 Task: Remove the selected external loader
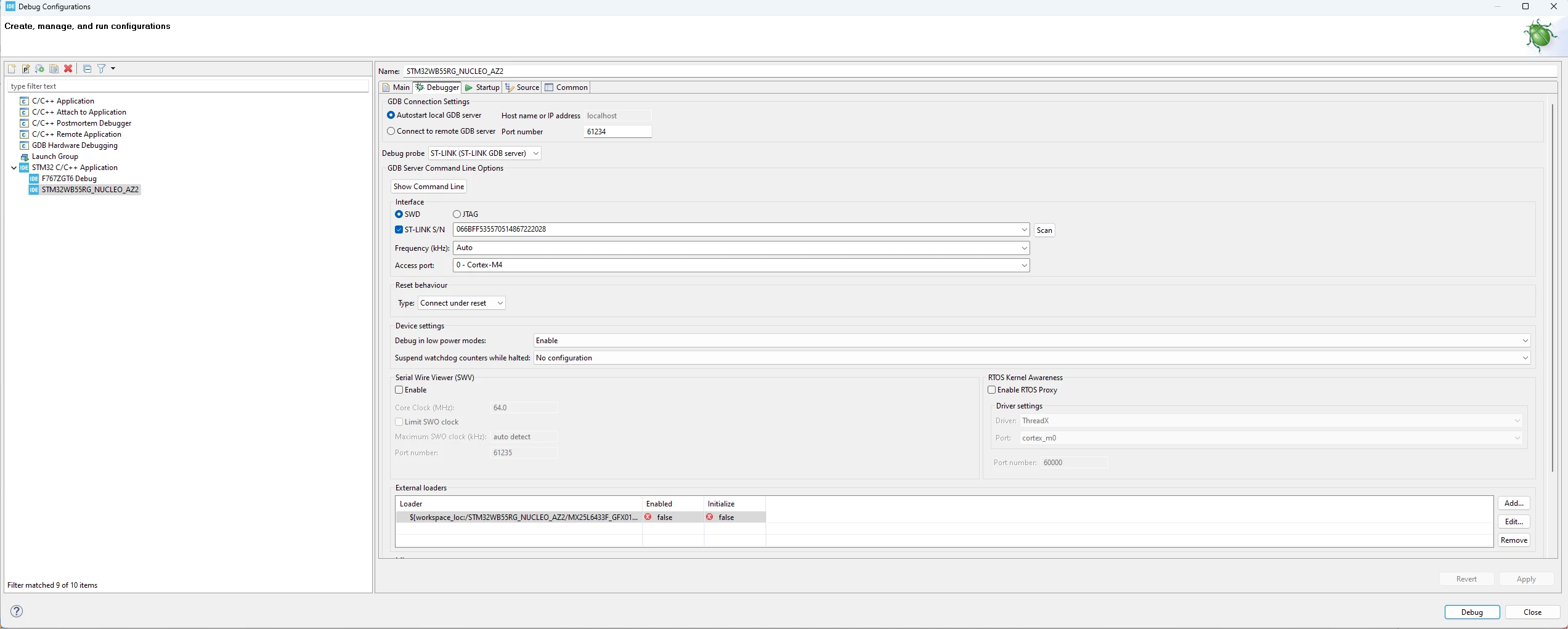click(1514, 540)
